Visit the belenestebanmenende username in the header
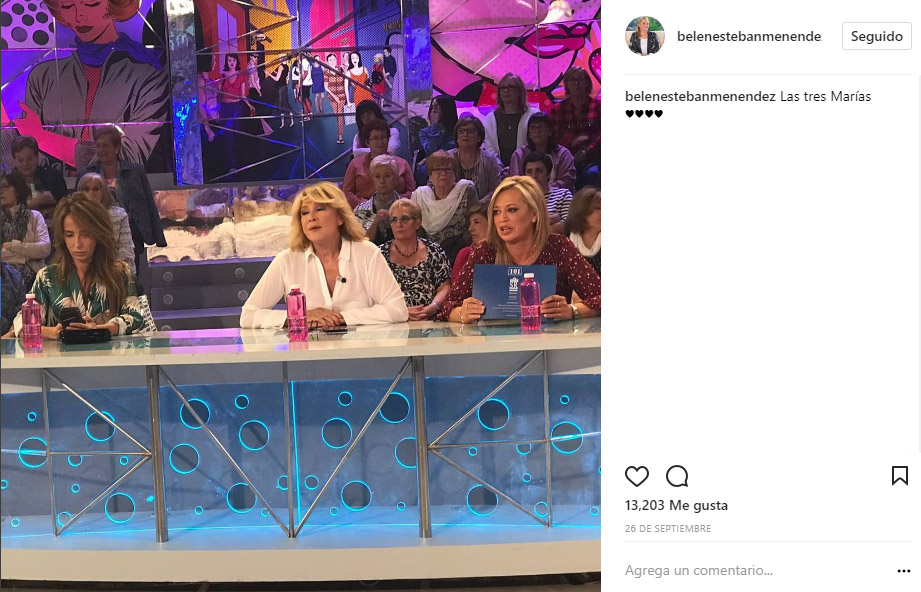 coord(749,36)
